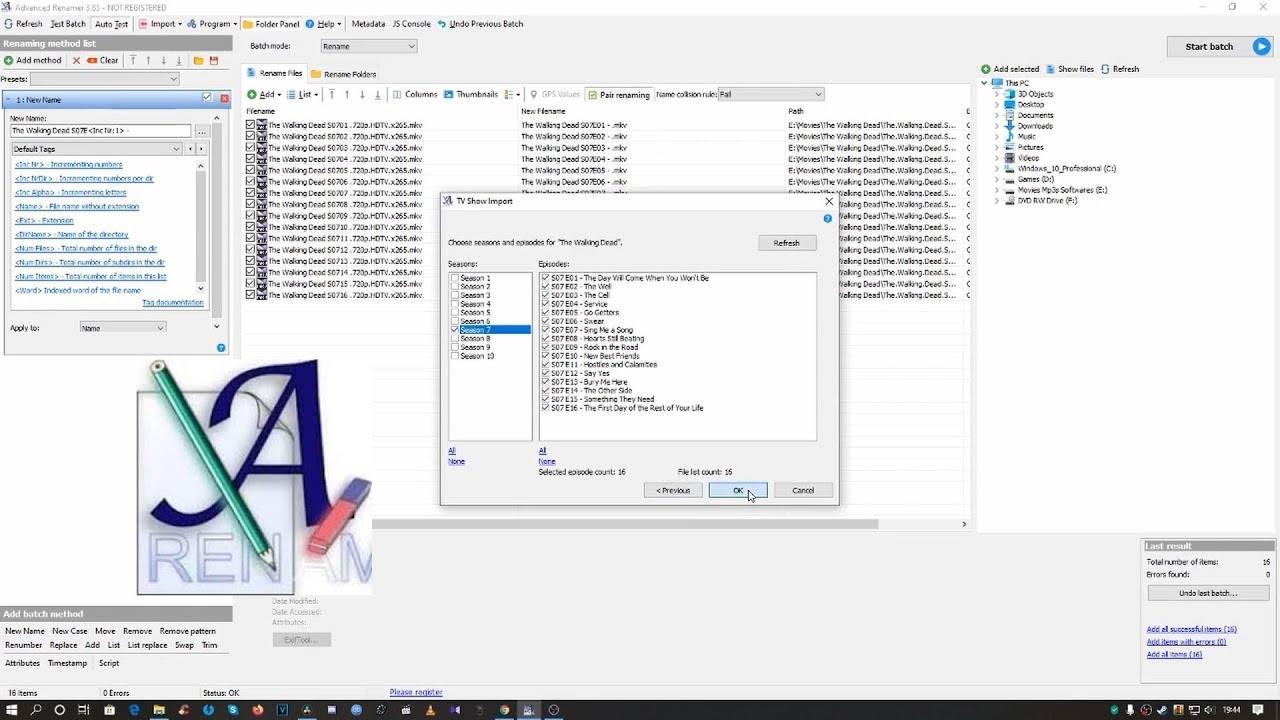Uncheck episode S07E16 First Day of the Rest
Screen dimensions: 1280x720
coord(545,408)
